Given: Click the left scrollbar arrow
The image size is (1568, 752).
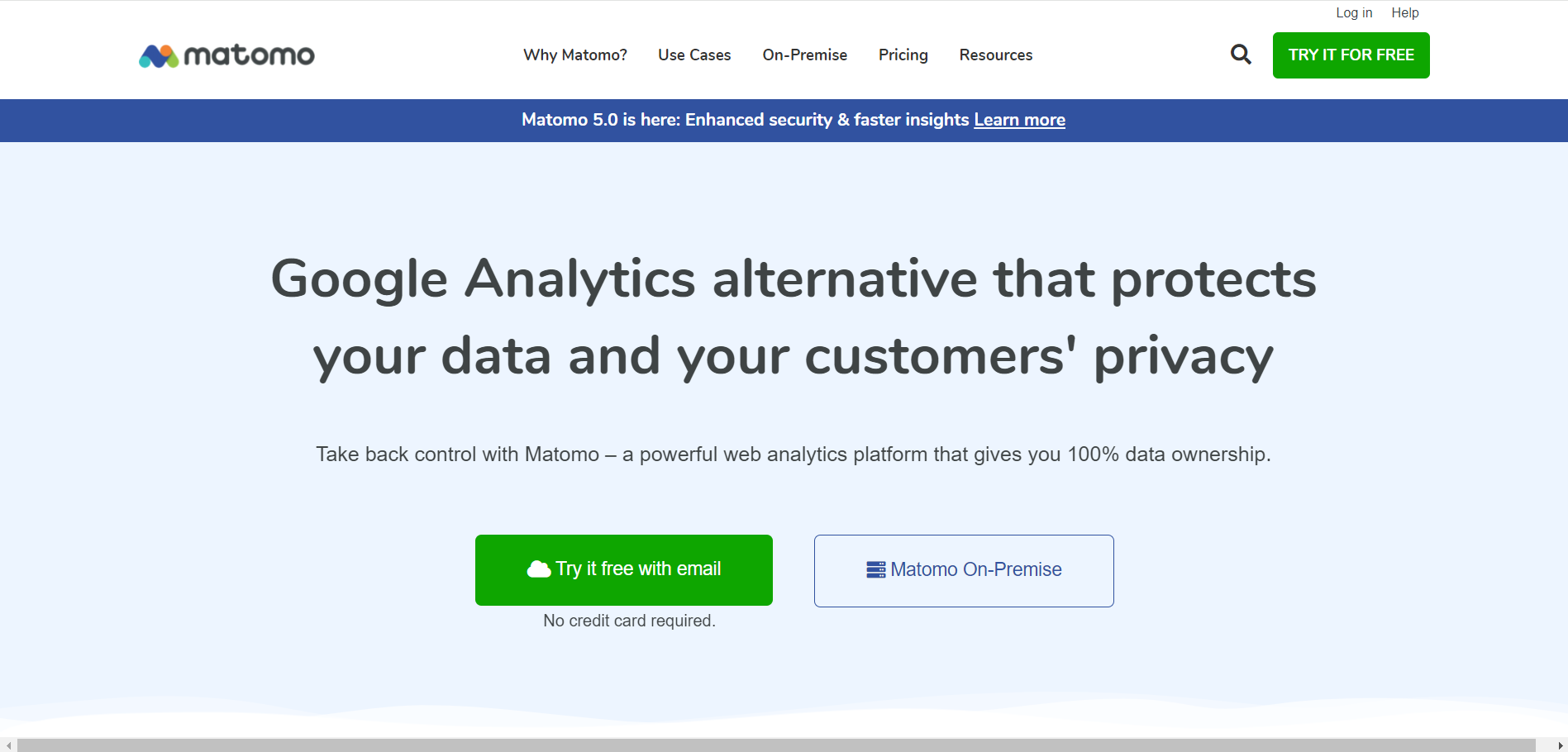Looking at the screenshot, I should [7, 745].
